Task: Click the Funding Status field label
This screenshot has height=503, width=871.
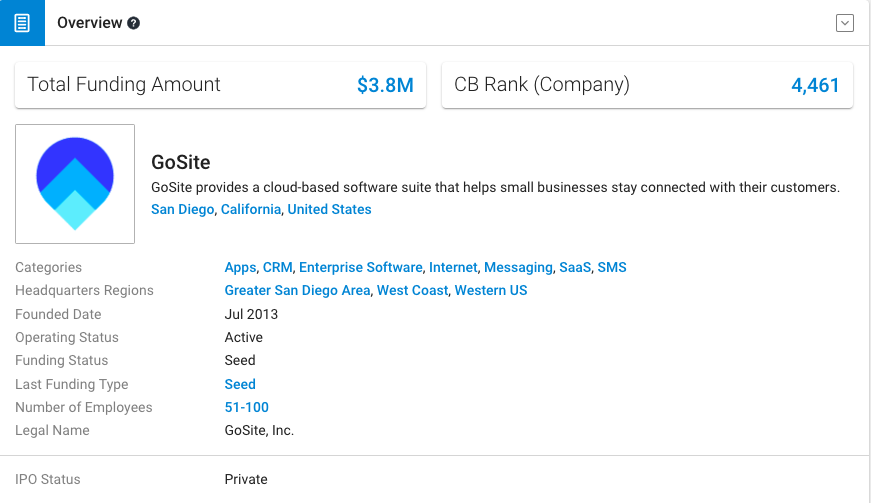Action: (x=62, y=360)
